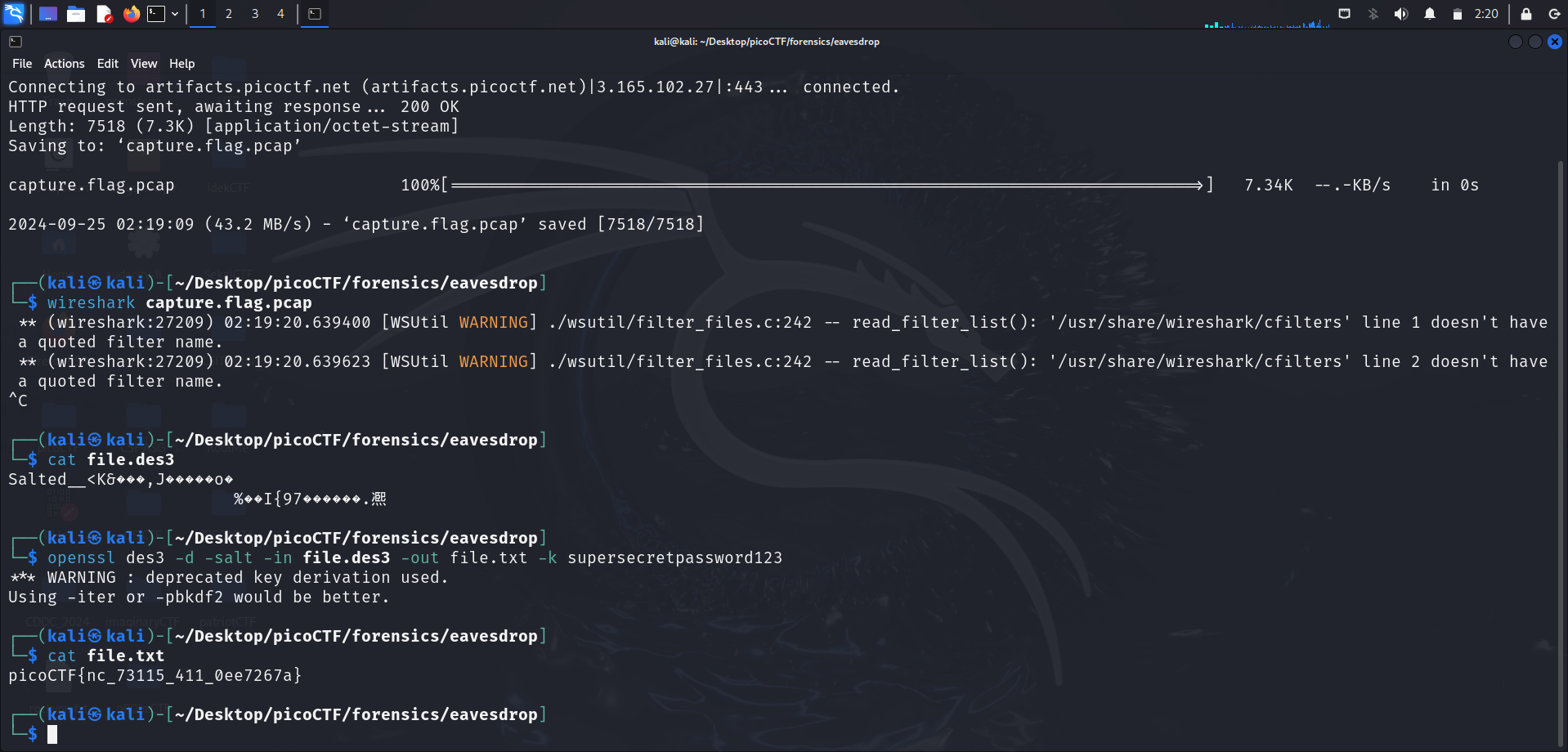Launch Firefox from the top panel
Screen dimensions: 1568x752
tap(131, 14)
